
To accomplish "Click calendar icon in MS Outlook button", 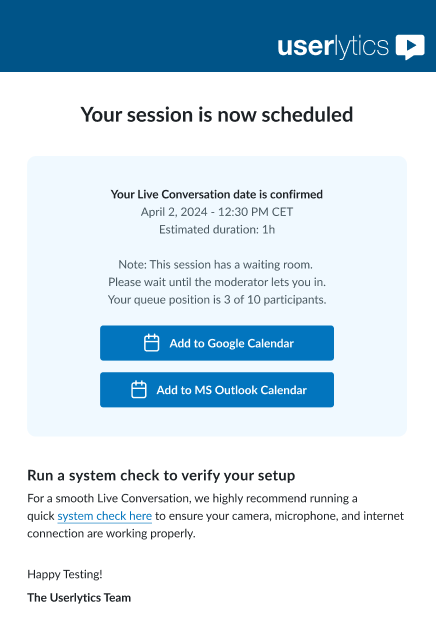I will click(x=139, y=390).
